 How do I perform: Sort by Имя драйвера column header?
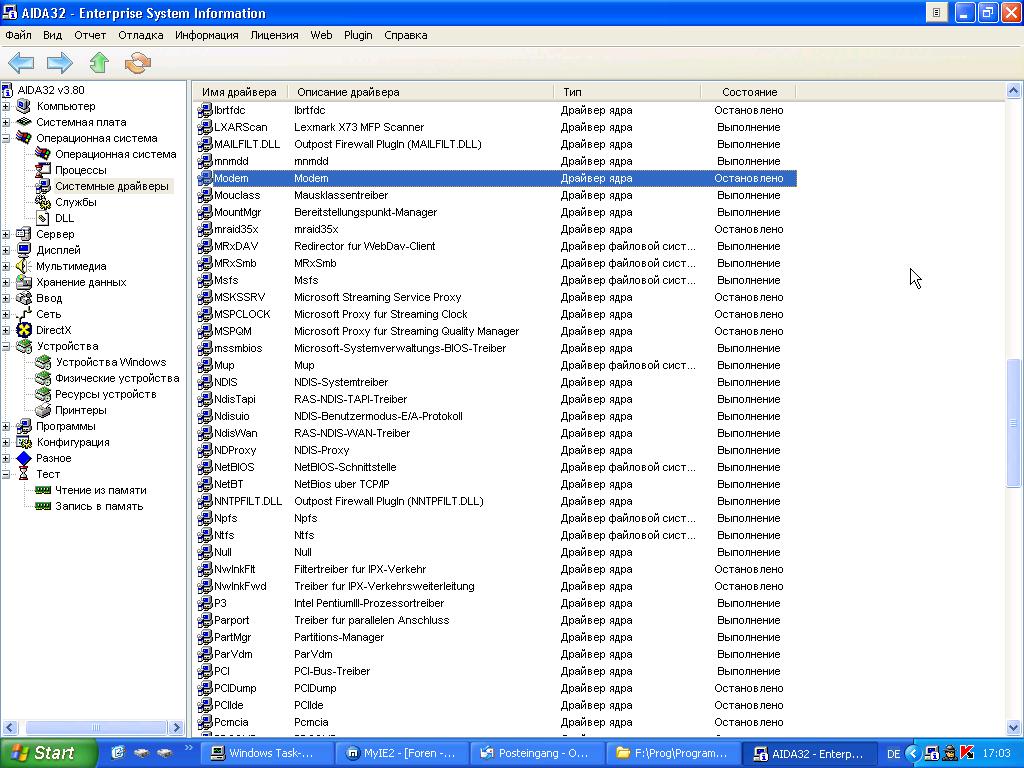pyautogui.click(x=238, y=92)
